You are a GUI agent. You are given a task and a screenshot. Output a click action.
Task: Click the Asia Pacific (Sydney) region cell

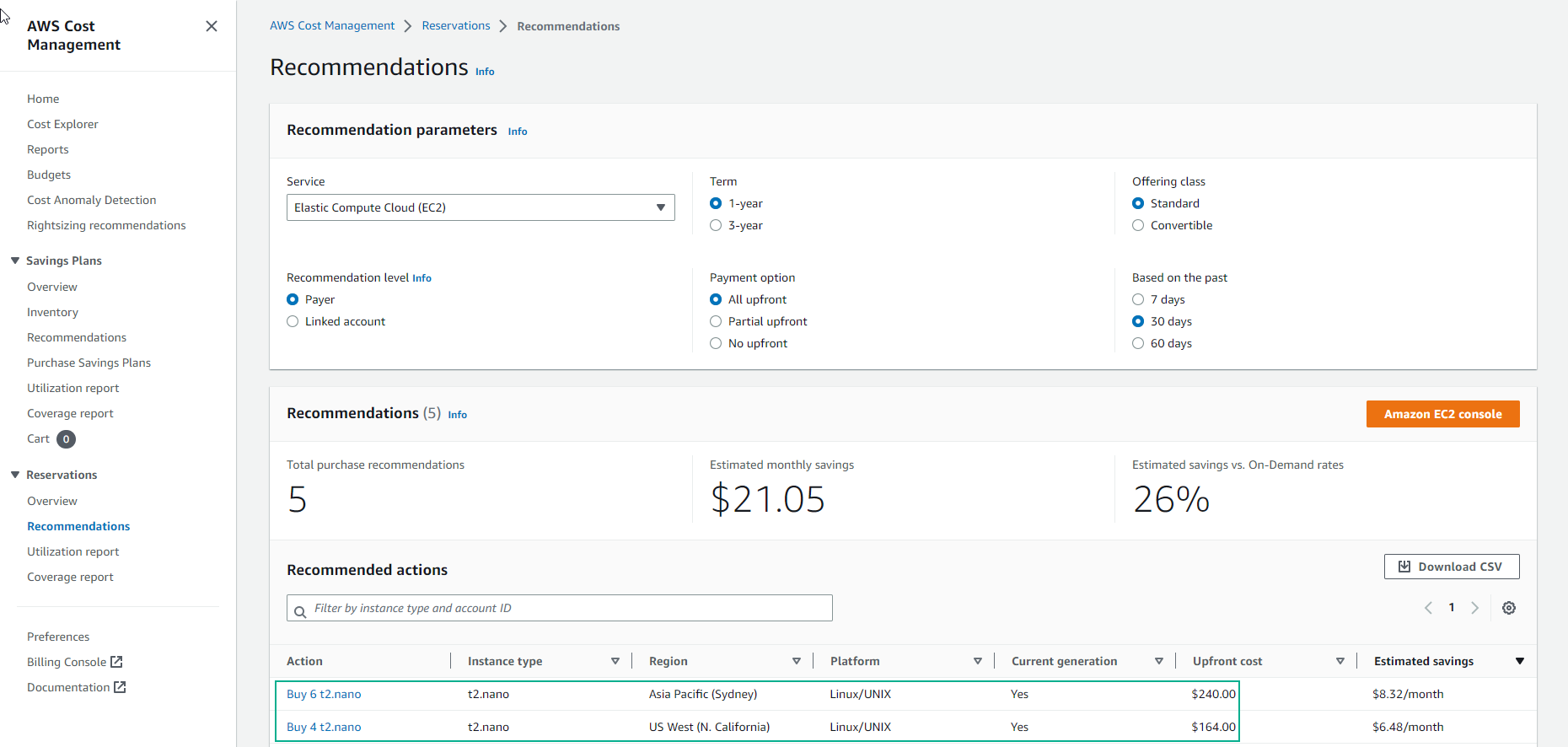click(703, 694)
